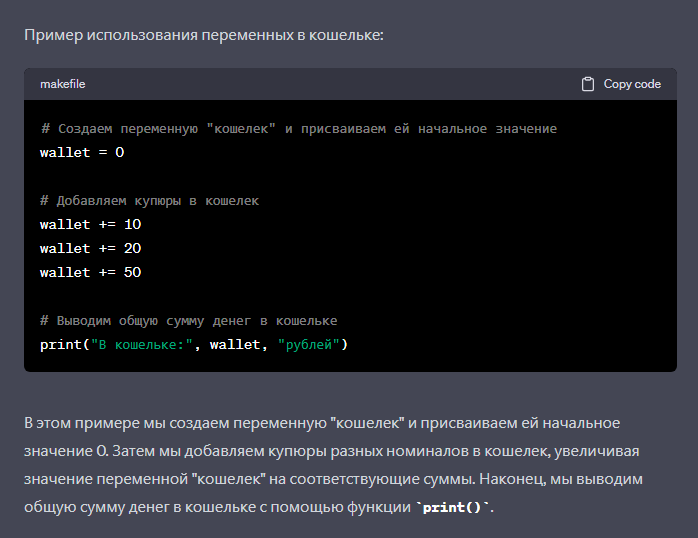Screen dimensions: 698x538
Task: Click the heading "Пример использования переменных в кошельке:"
Action: 204,35
